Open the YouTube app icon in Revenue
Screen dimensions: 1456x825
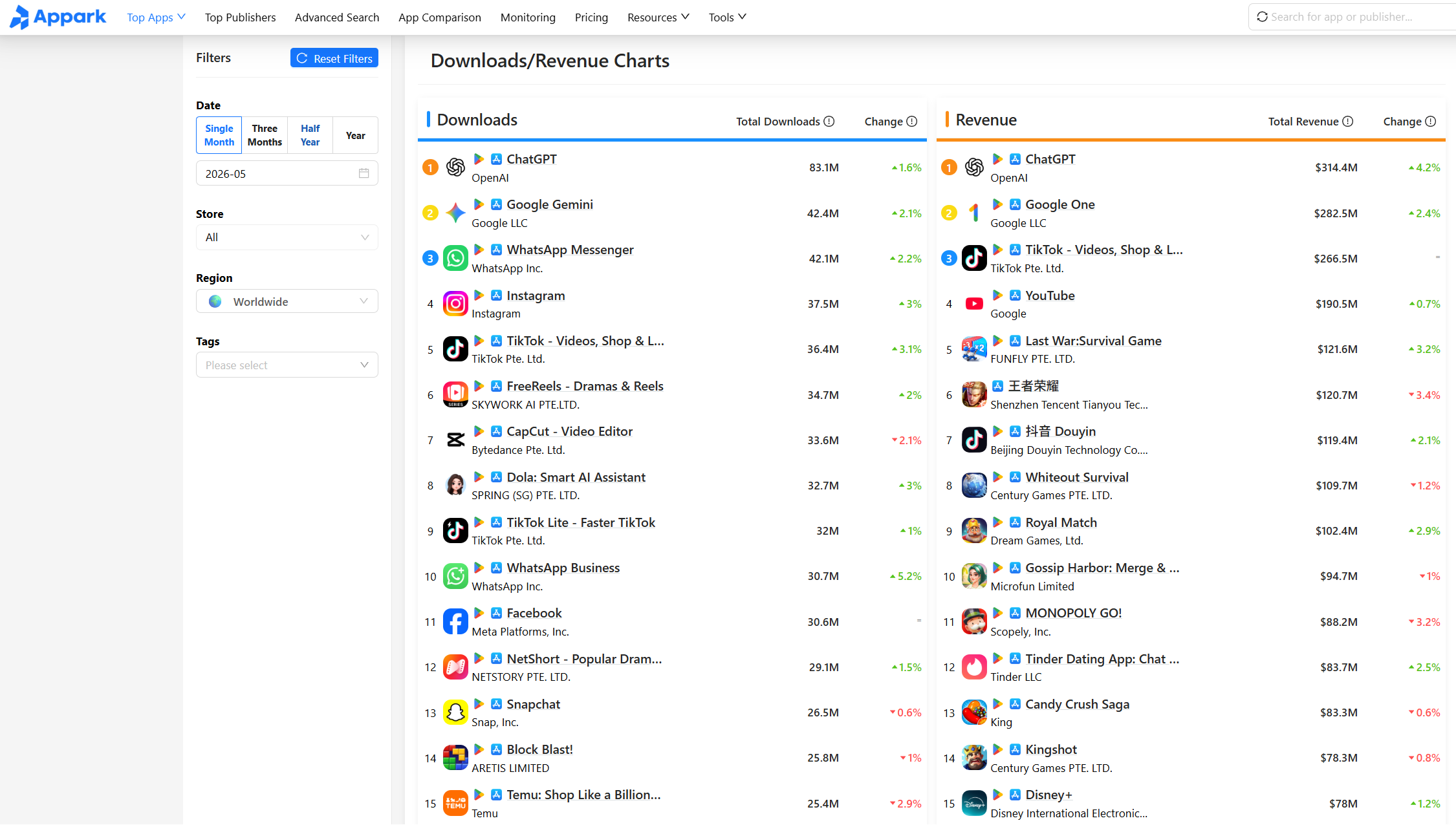pyautogui.click(x=974, y=304)
